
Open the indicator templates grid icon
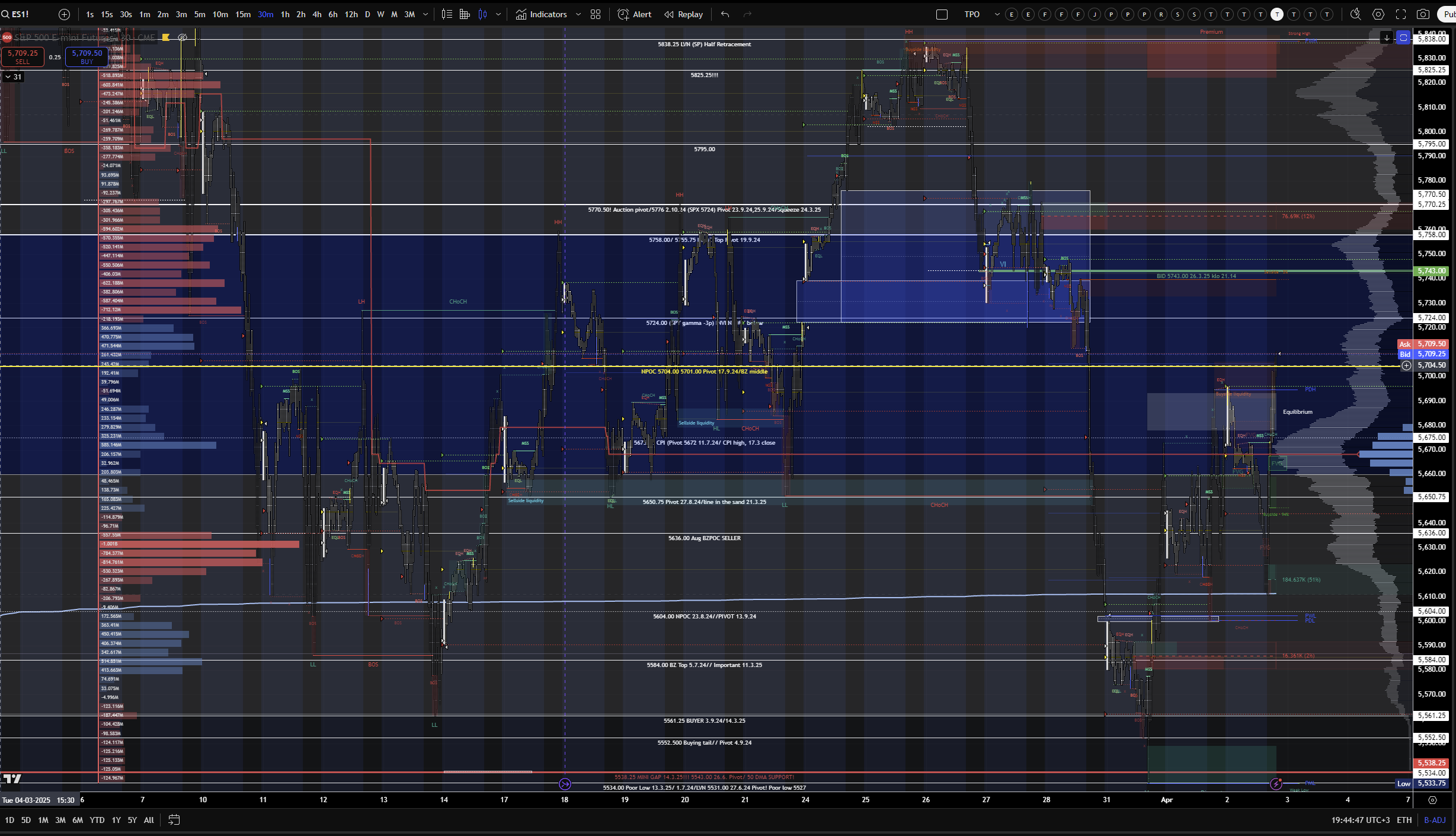click(x=596, y=14)
